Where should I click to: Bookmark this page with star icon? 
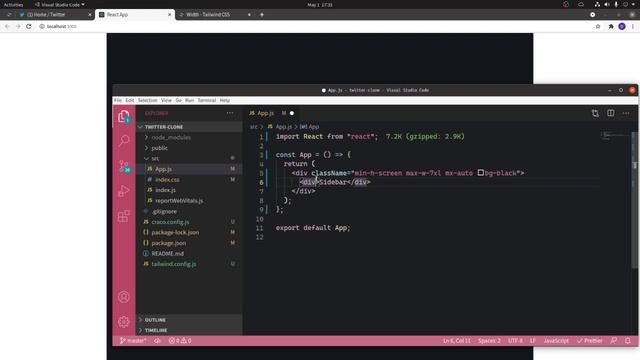tap(598, 26)
